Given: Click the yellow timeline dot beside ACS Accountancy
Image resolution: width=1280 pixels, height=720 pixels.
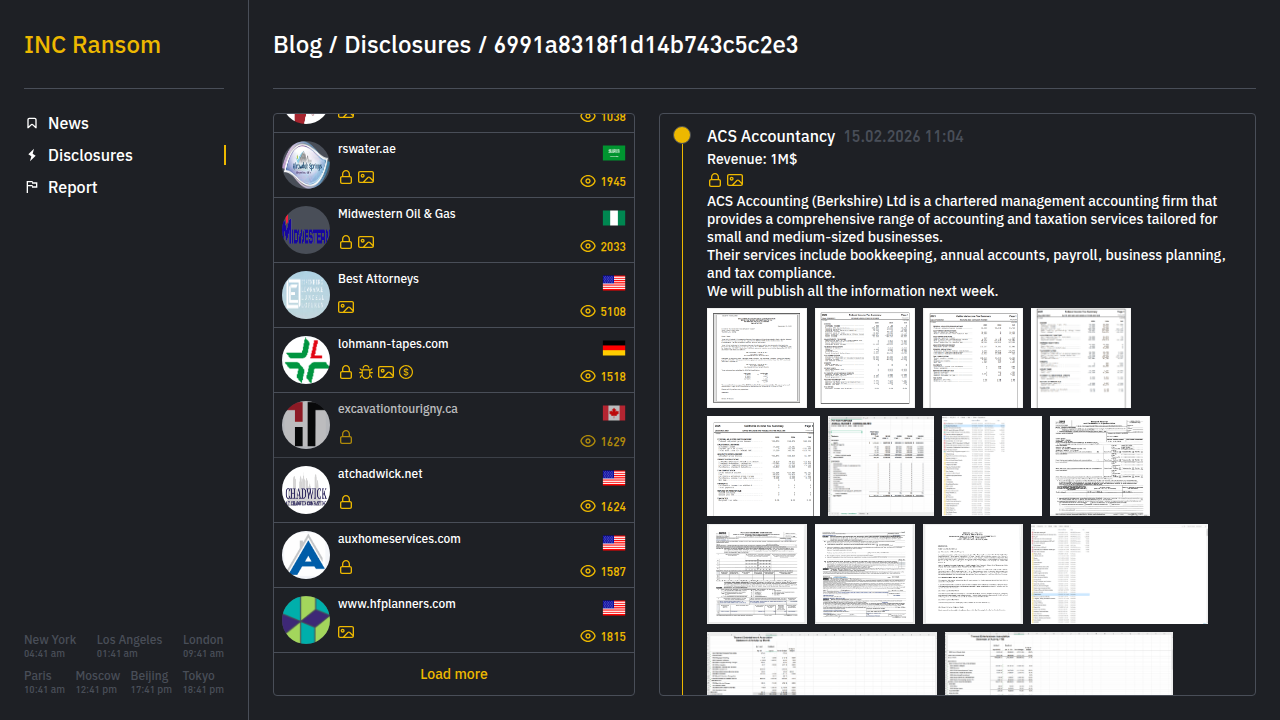Looking at the screenshot, I should click(x=682, y=135).
